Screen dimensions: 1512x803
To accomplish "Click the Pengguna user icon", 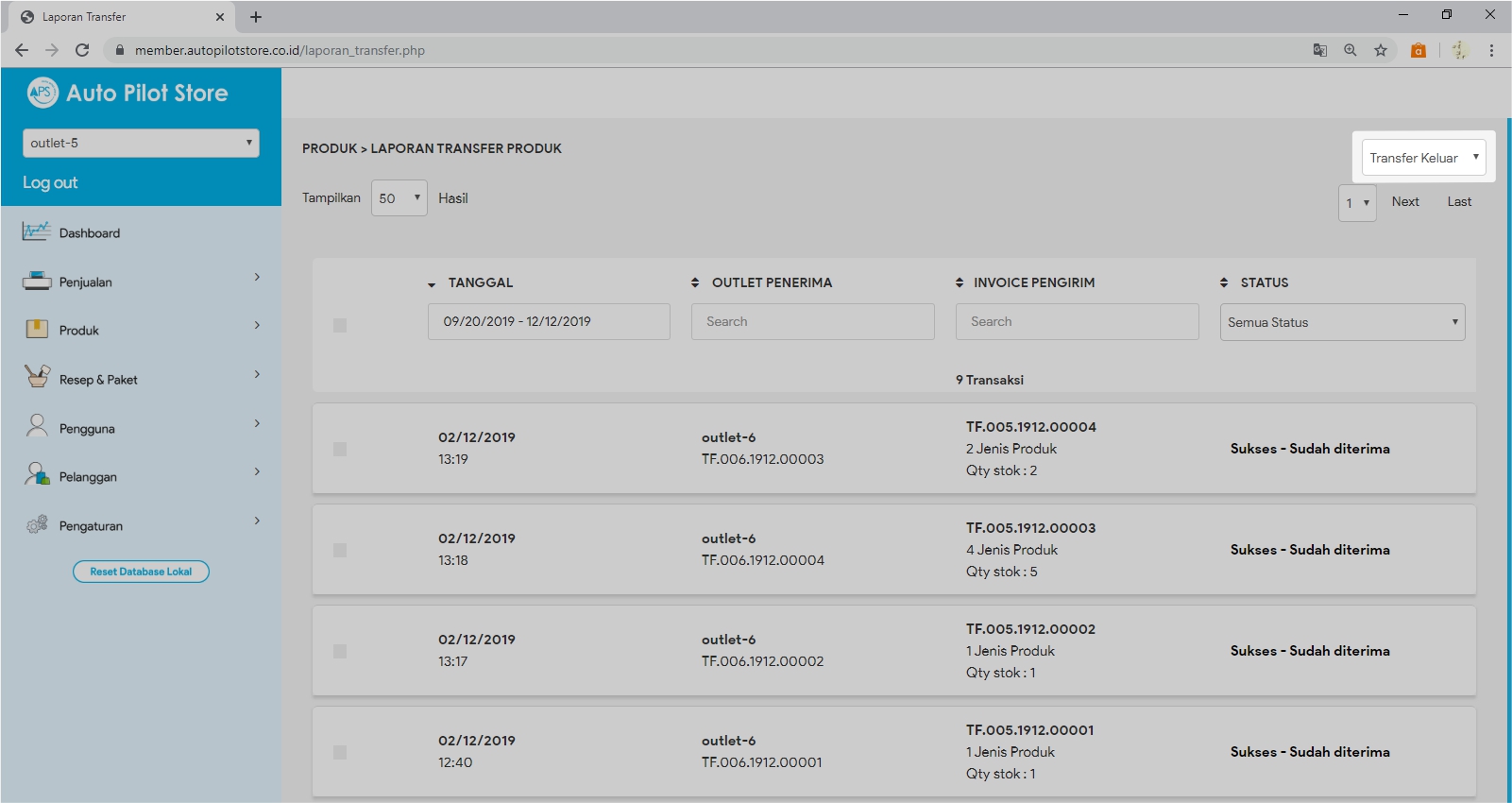I will pyautogui.click(x=36, y=426).
